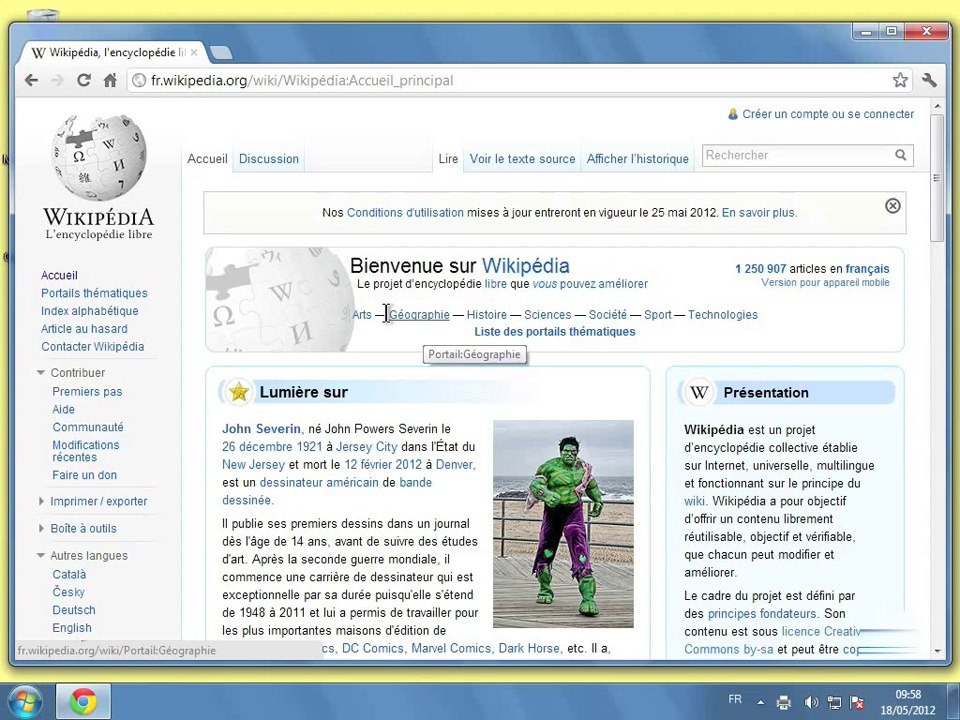Screen dimensions: 960x720
Task: Open the Géographie portal link
Action: point(419,315)
